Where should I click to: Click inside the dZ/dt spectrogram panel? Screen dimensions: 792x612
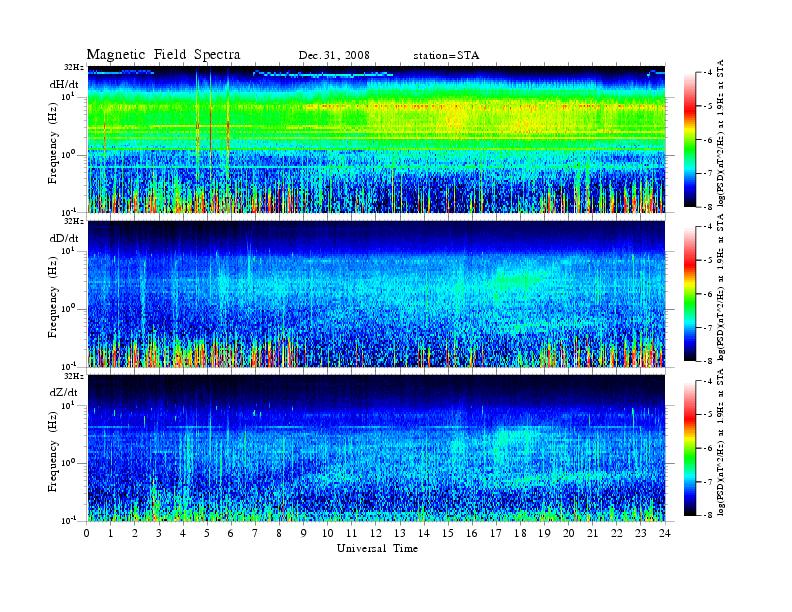point(376,448)
